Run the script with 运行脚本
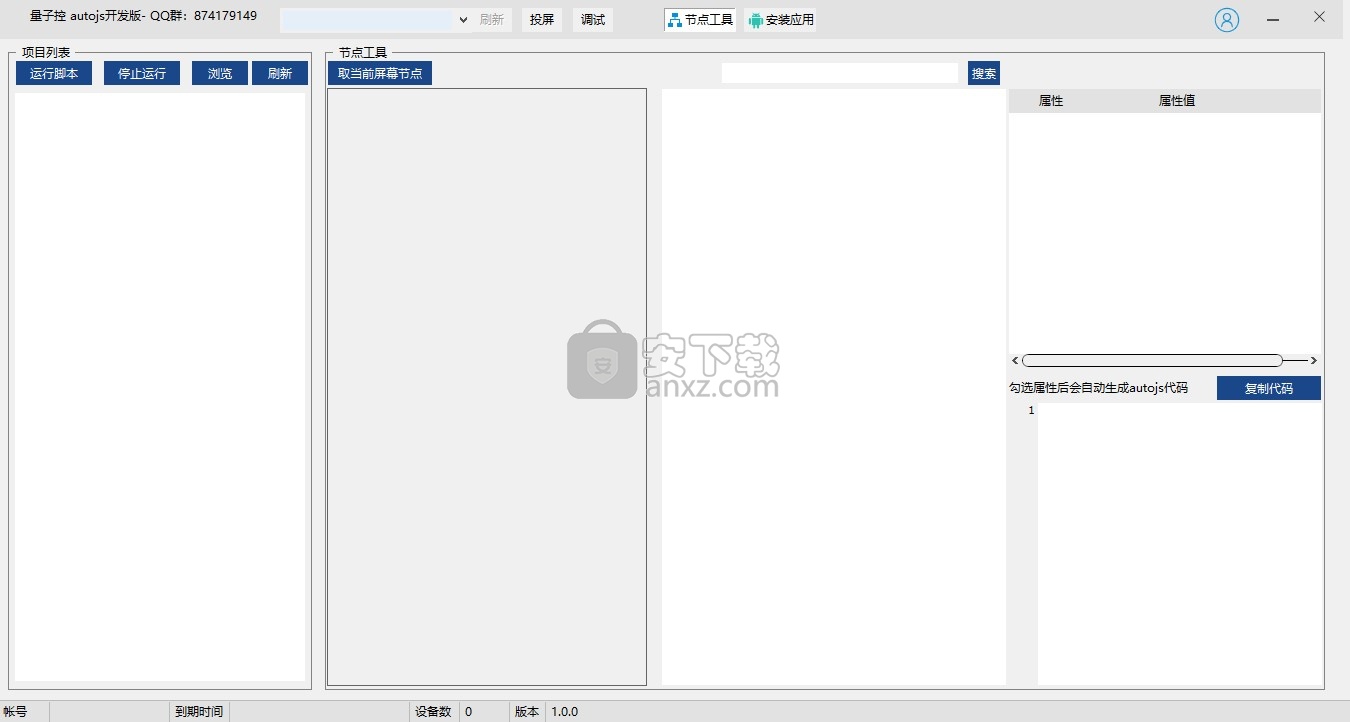 pyautogui.click(x=54, y=73)
